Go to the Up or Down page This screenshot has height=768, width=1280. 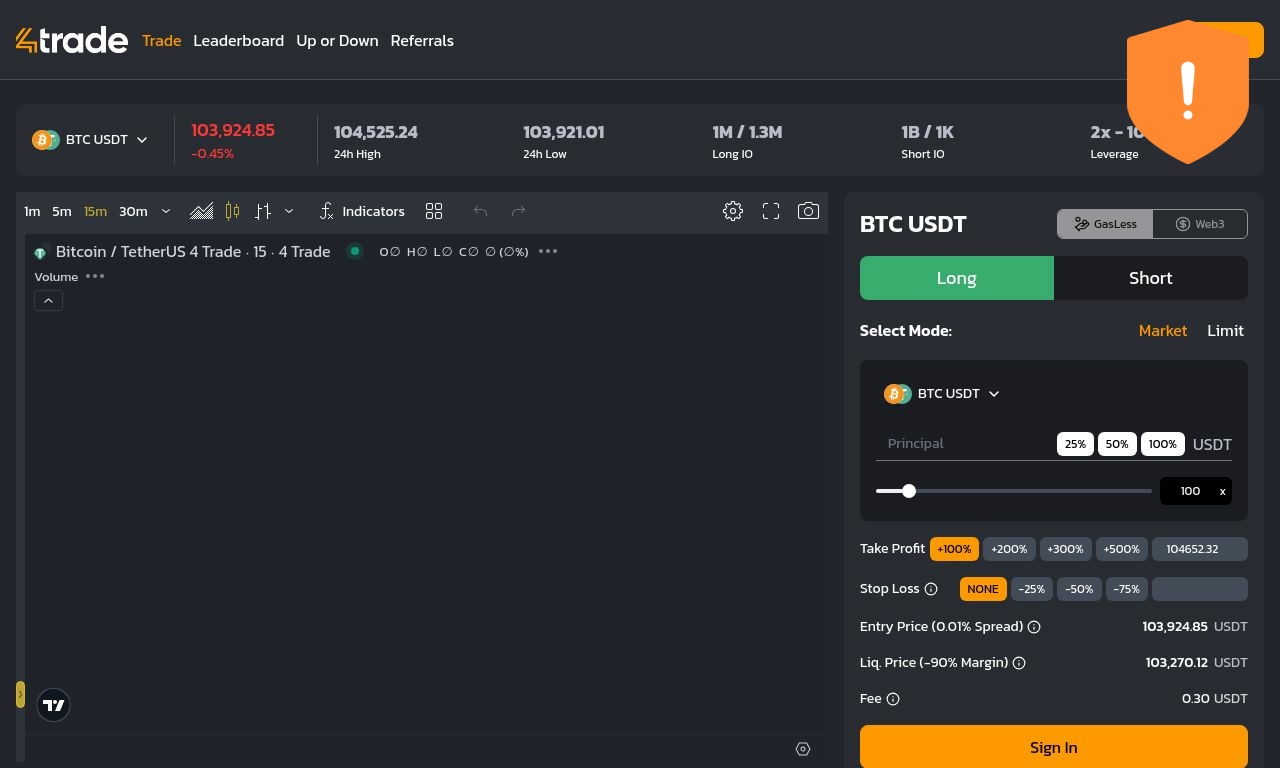point(337,41)
